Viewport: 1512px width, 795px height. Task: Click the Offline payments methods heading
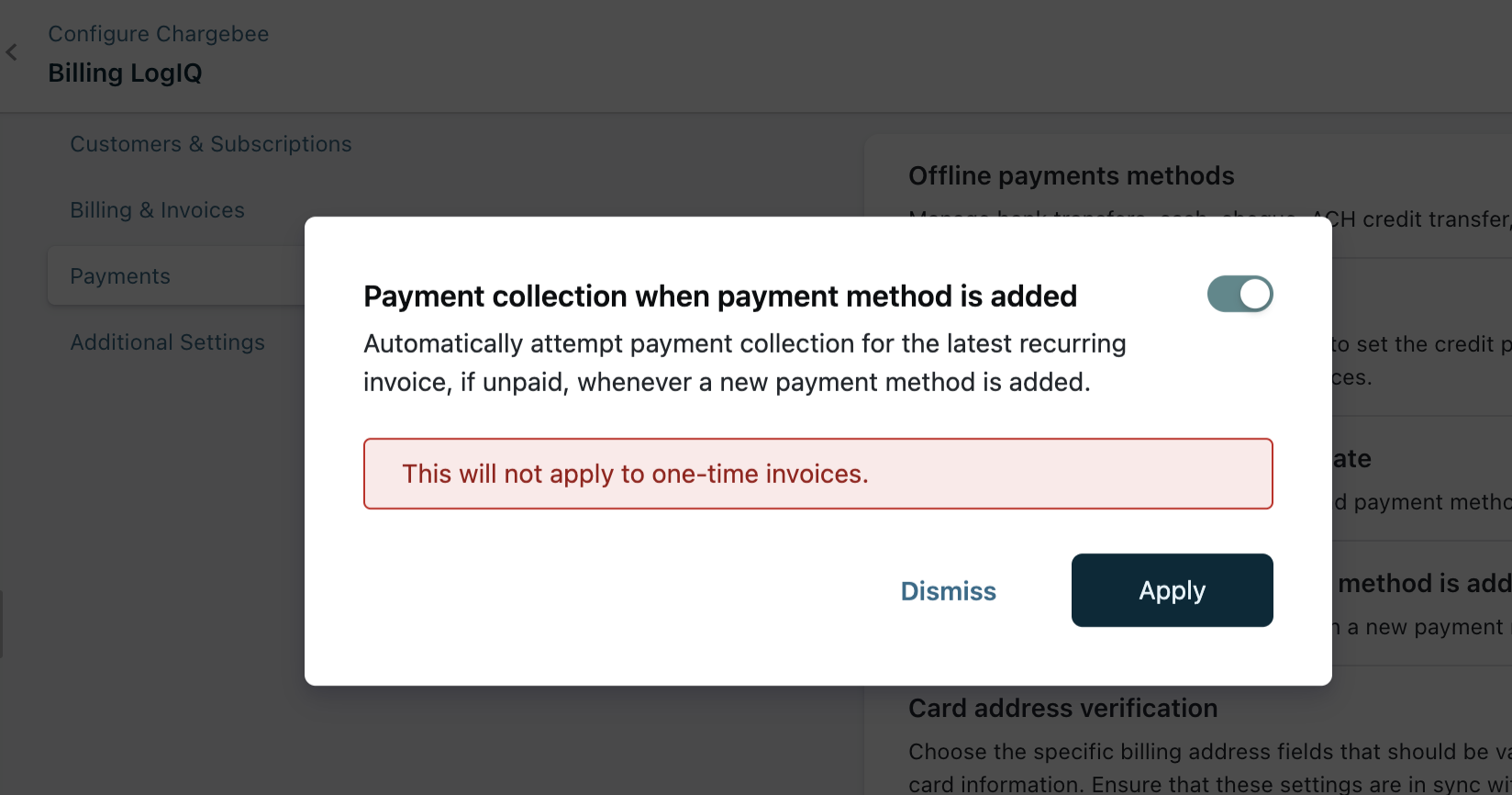[x=1071, y=175]
